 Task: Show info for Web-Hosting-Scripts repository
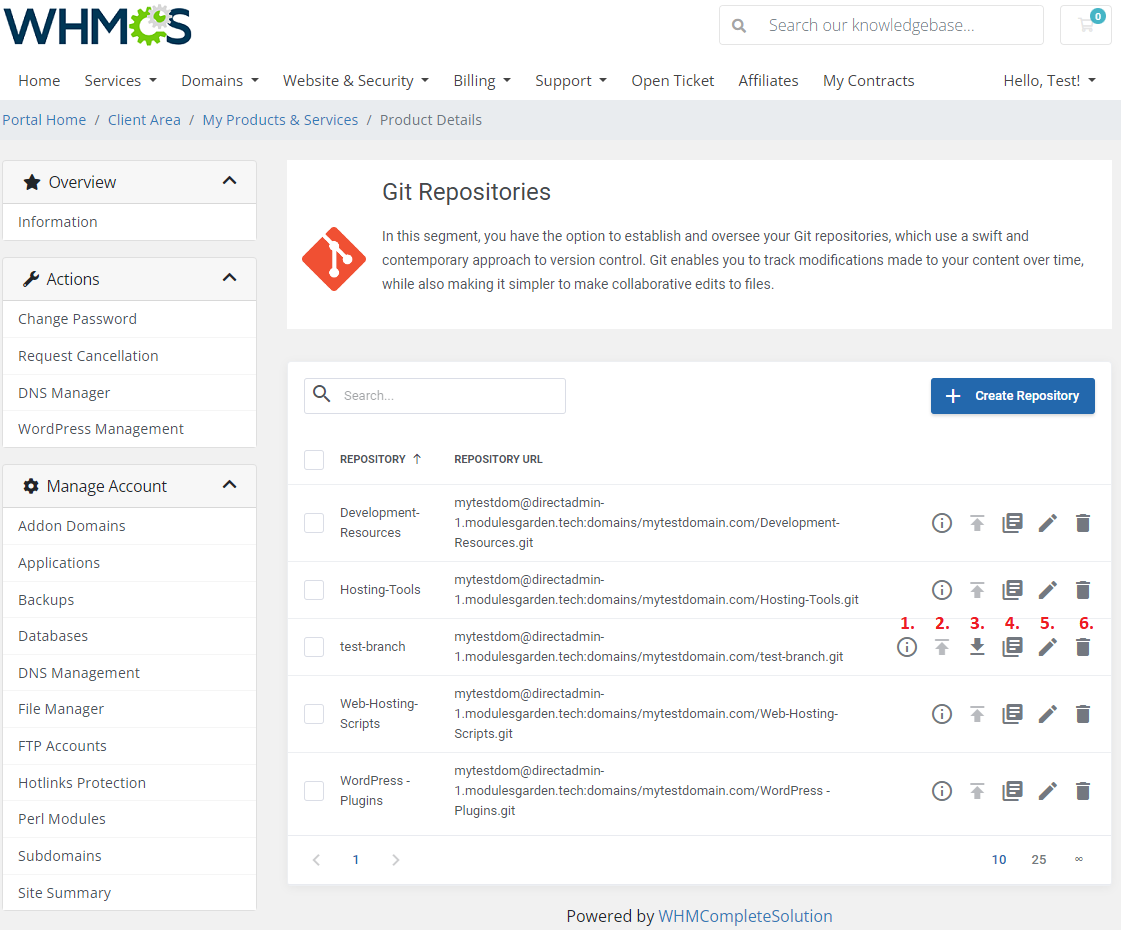coord(942,713)
